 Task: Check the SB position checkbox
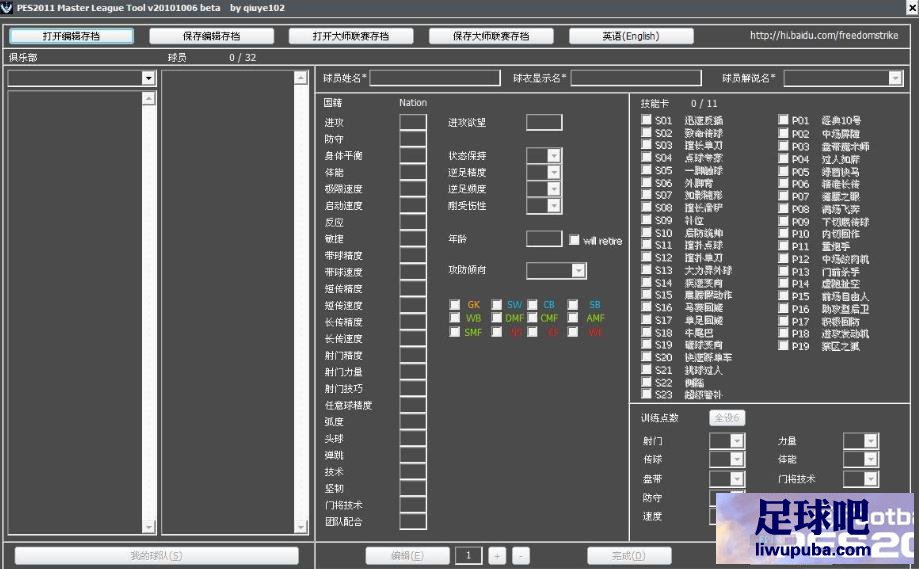(573, 305)
